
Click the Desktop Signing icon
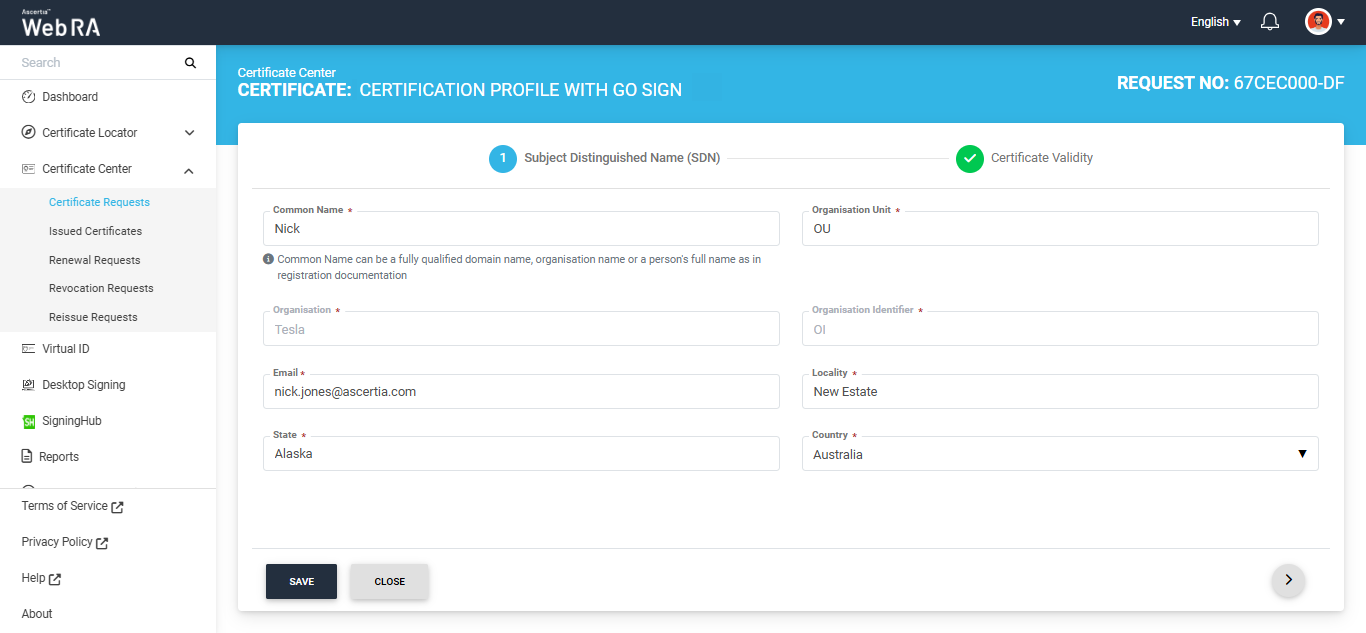pyautogui.click(x=28, y=385)
